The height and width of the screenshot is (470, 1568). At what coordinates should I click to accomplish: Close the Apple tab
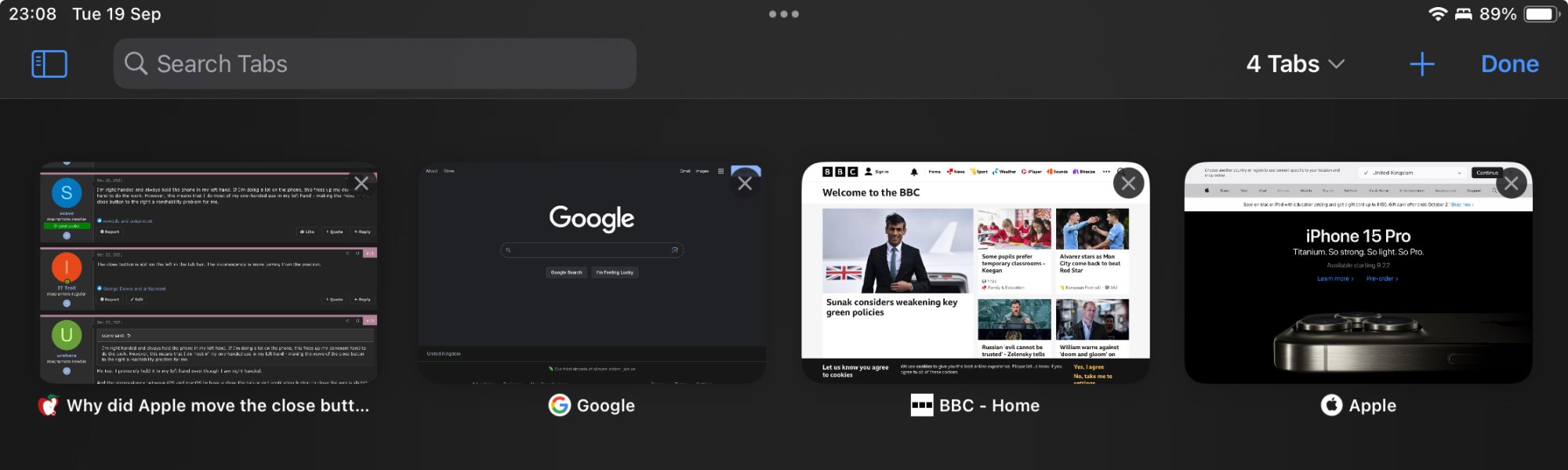pos(1512,184)
